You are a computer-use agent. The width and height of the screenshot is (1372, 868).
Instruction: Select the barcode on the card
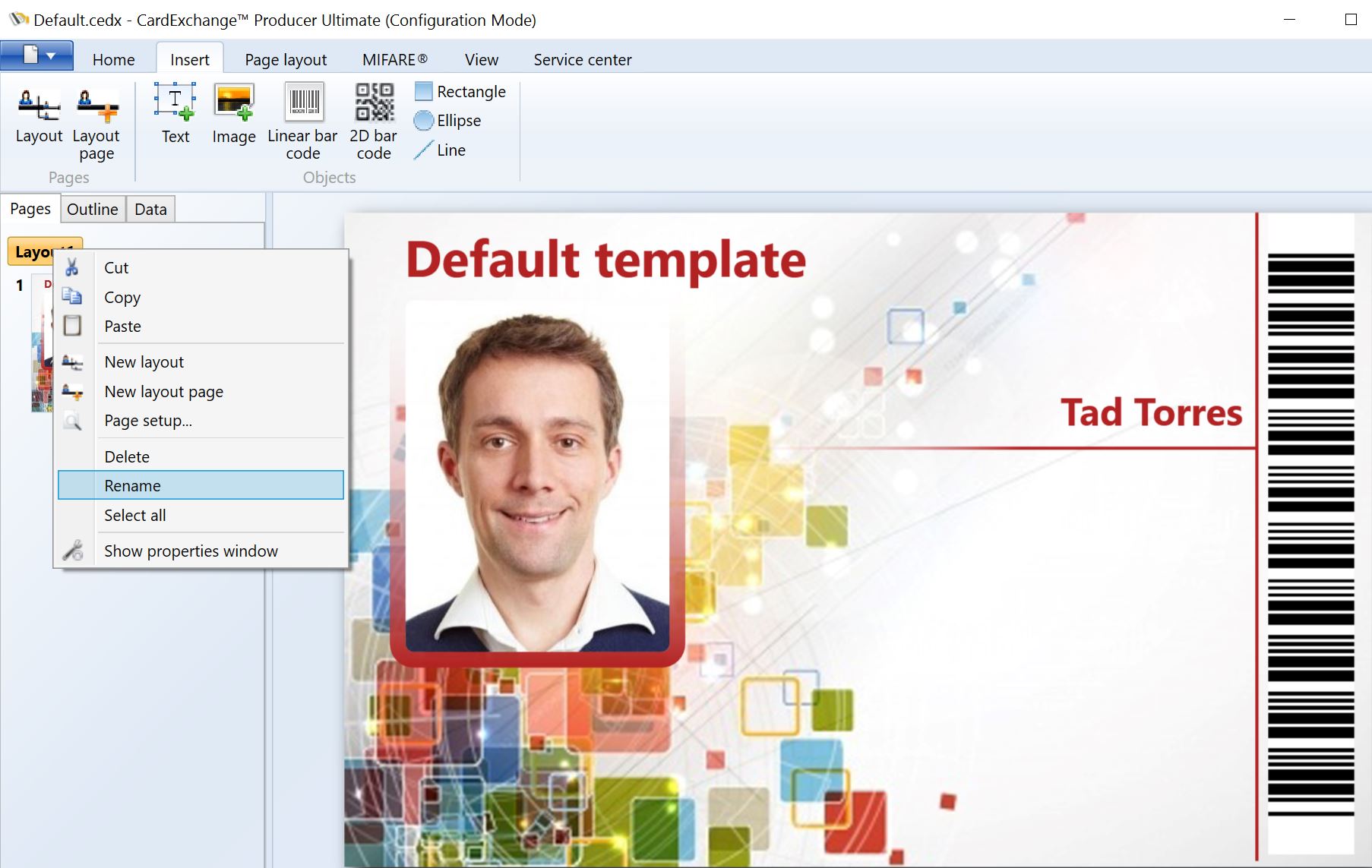(1310, 535)
